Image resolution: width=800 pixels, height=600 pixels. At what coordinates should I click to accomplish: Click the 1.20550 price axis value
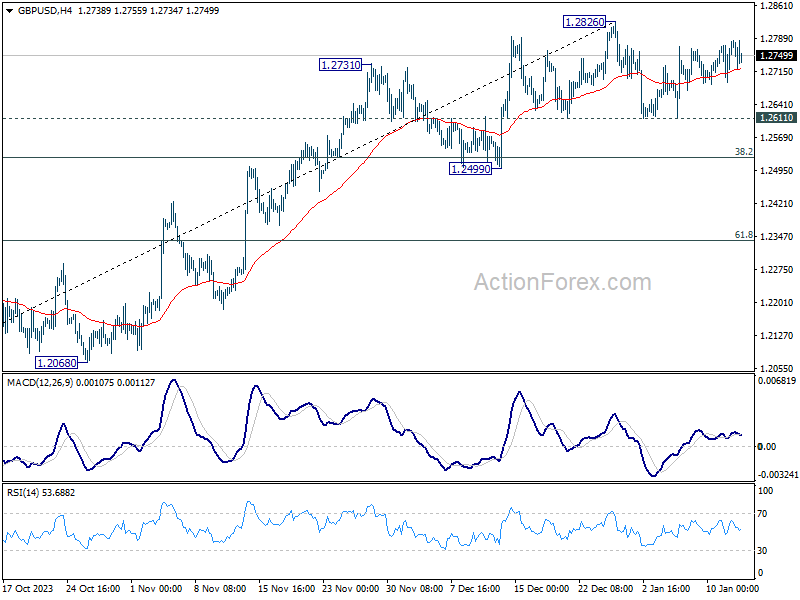pyautogui.click(x=777, y=368)
